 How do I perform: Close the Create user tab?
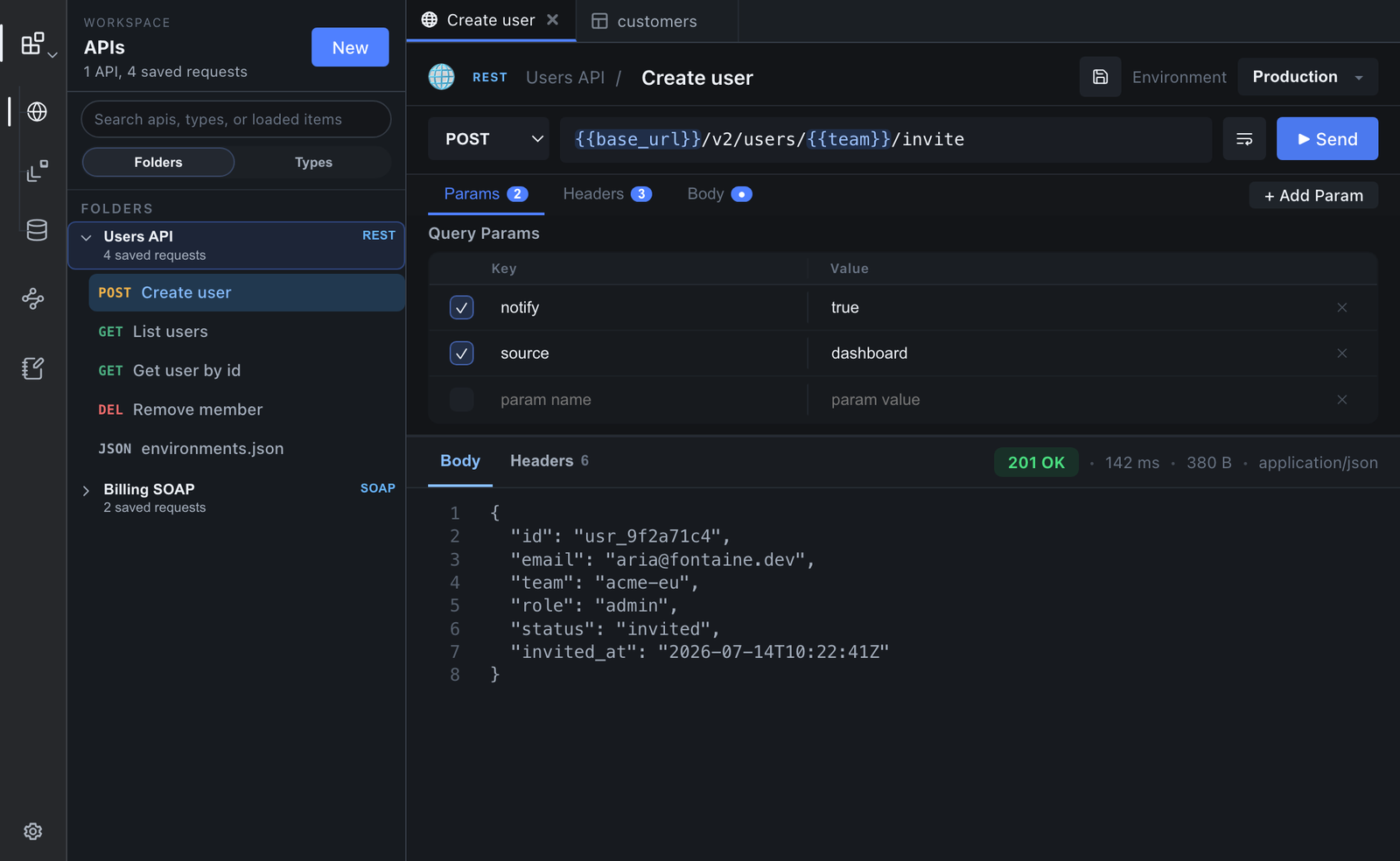click(553, 19)
